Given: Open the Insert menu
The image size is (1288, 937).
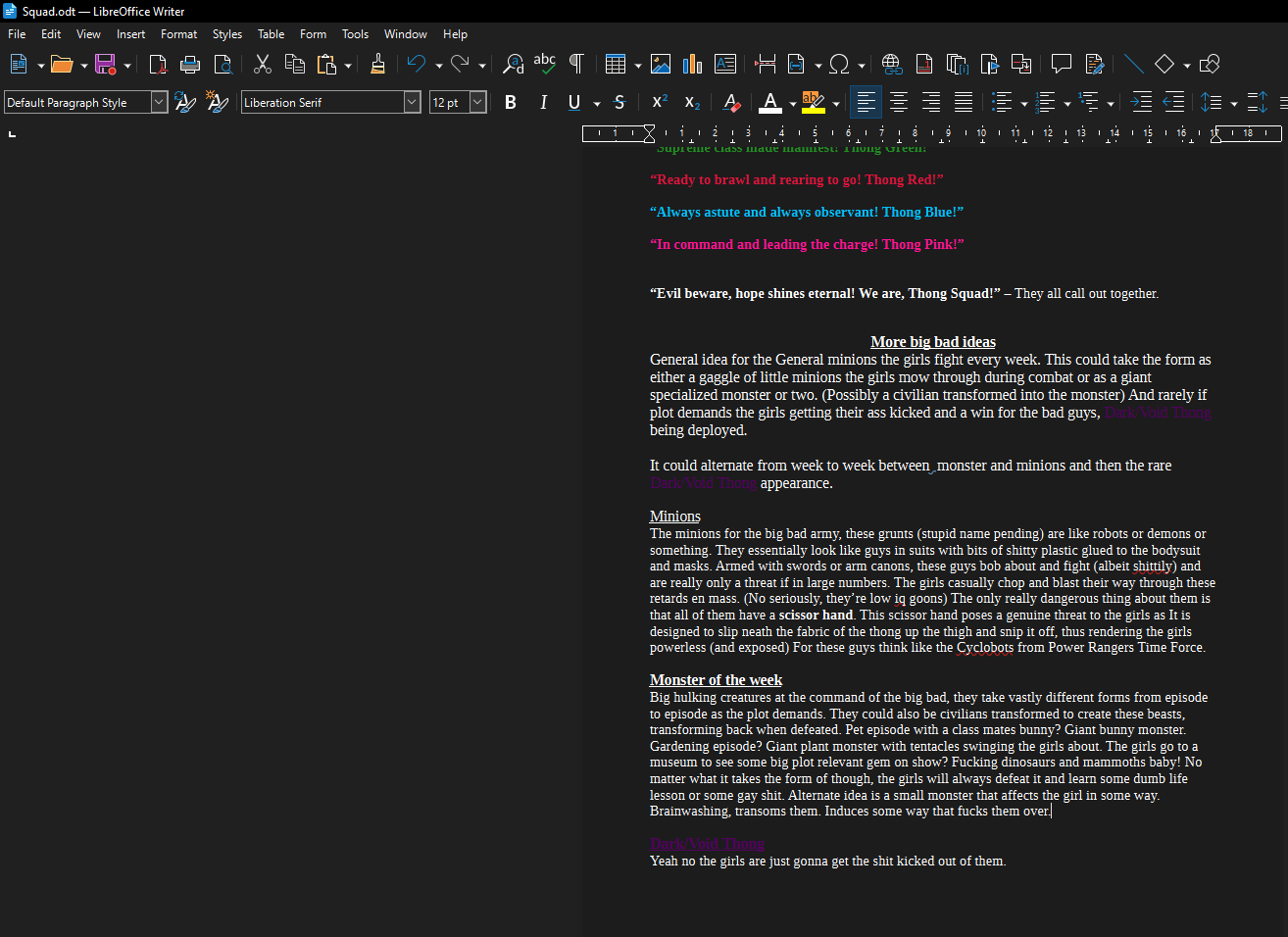Looking at the screenshot, I should click(x=130, y=34).
